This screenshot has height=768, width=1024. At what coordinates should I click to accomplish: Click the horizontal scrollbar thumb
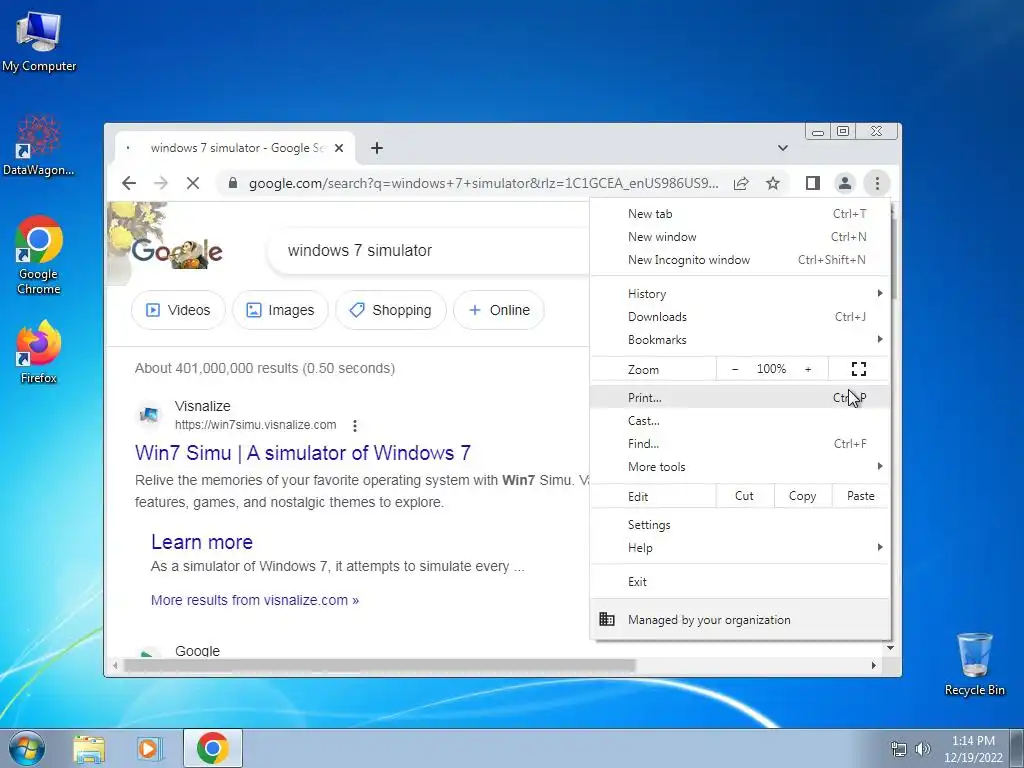point(379,665)
